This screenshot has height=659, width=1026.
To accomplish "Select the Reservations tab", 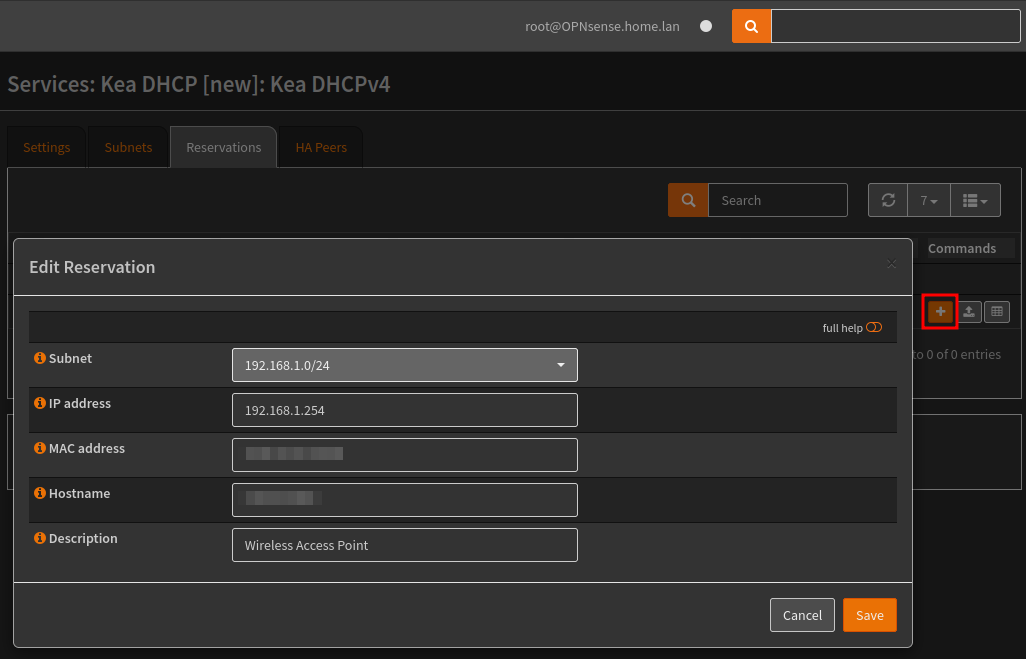I will 224,147.
